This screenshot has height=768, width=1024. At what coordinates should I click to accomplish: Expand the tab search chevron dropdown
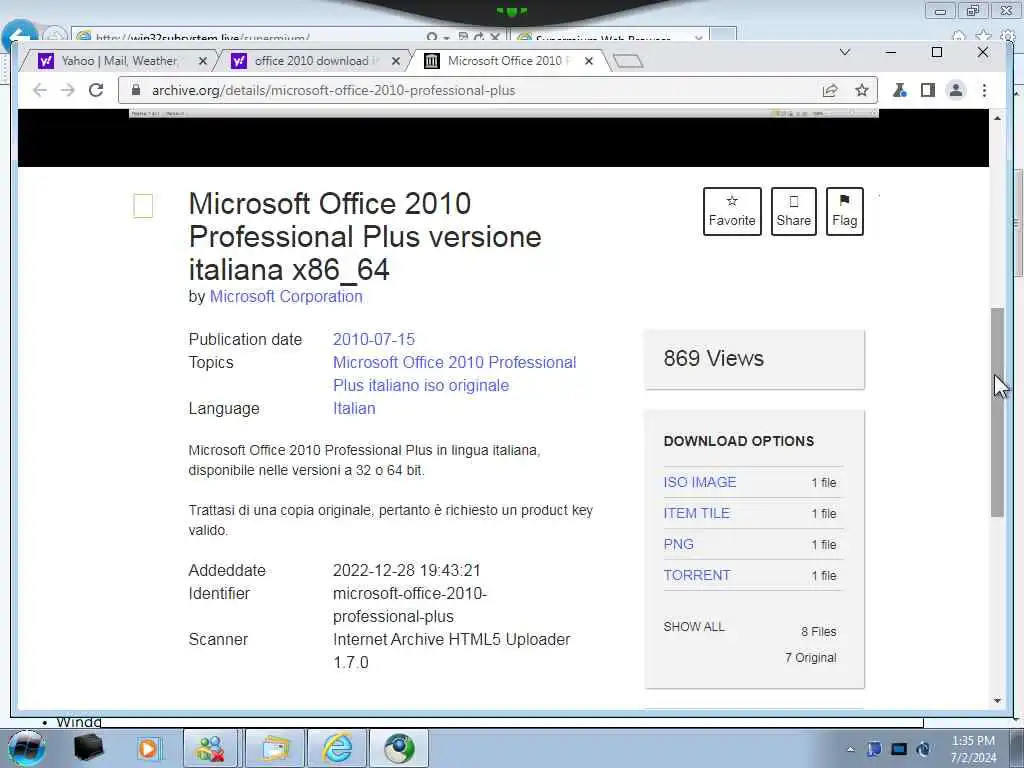pyautogui.click(x=844, y=52)
